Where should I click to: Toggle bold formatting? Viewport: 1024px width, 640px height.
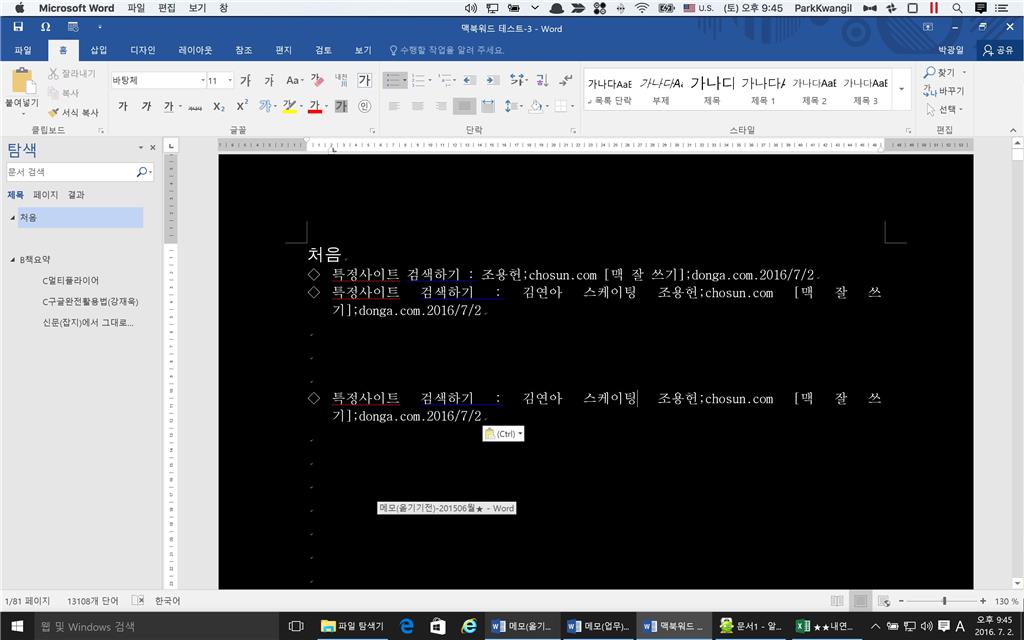point(123,106)
